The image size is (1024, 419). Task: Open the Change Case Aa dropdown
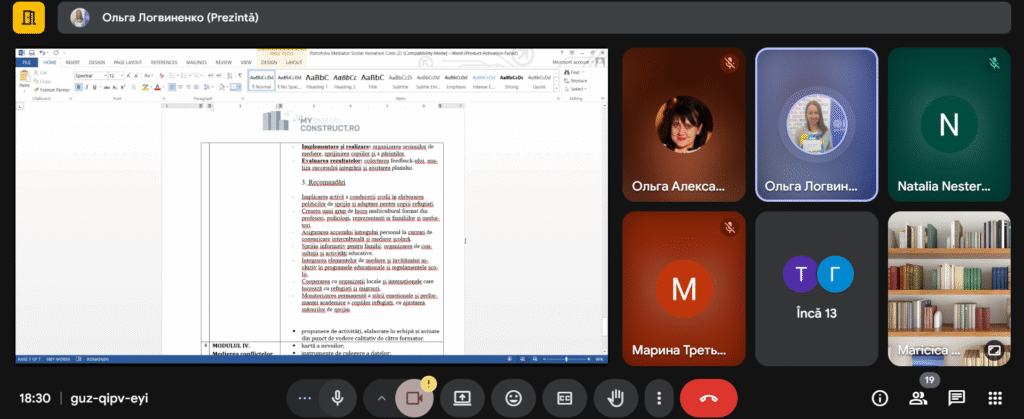(149, 76)
